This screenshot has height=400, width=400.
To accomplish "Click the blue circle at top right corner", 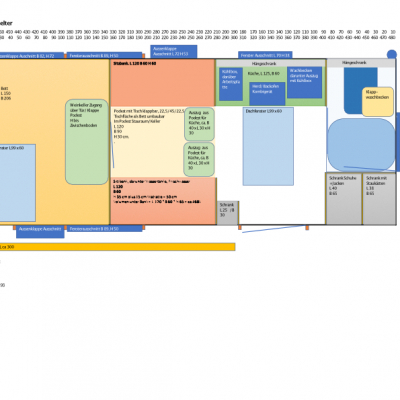I will pos(392,54).
